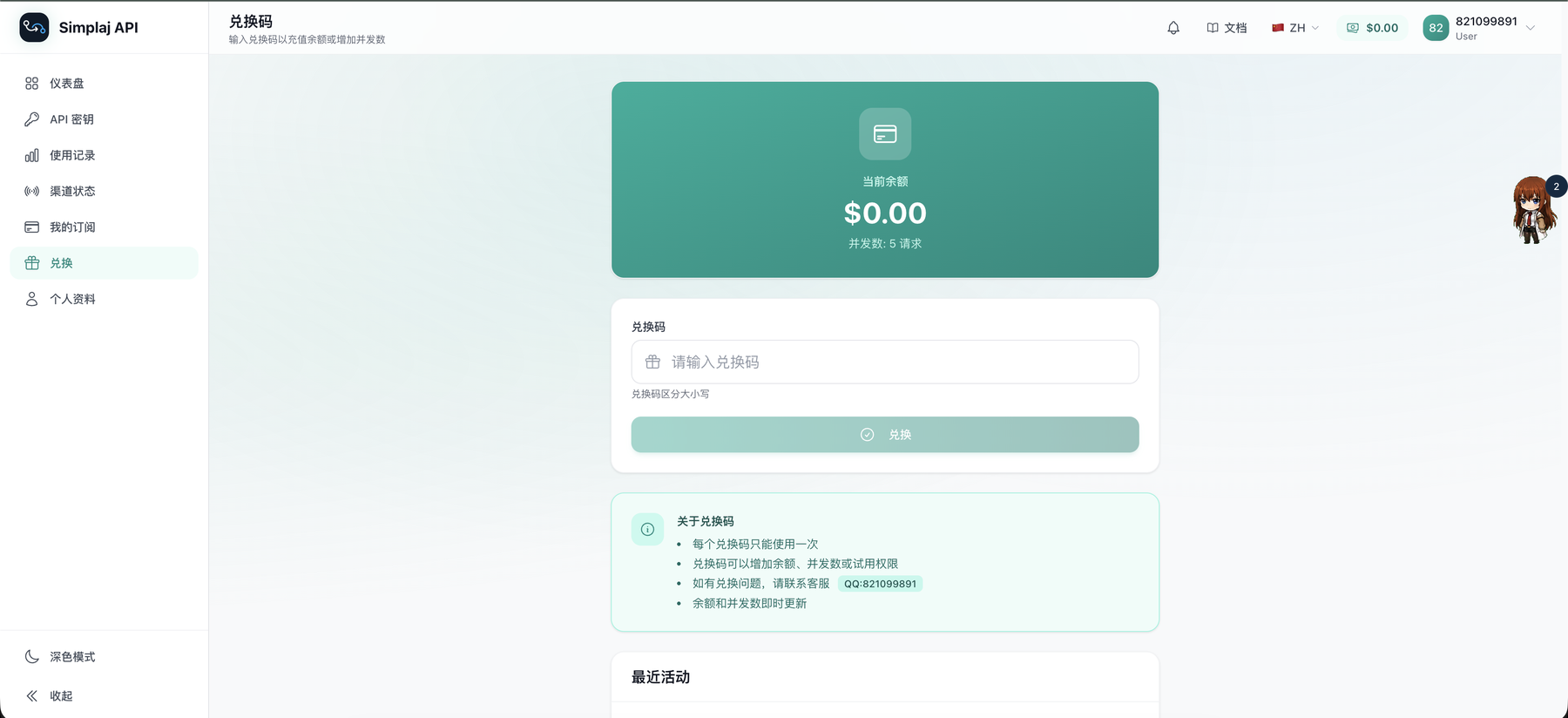Expand the ZH language dropdown
Screen dimensions: 1568x718
tap(1295, 28)
